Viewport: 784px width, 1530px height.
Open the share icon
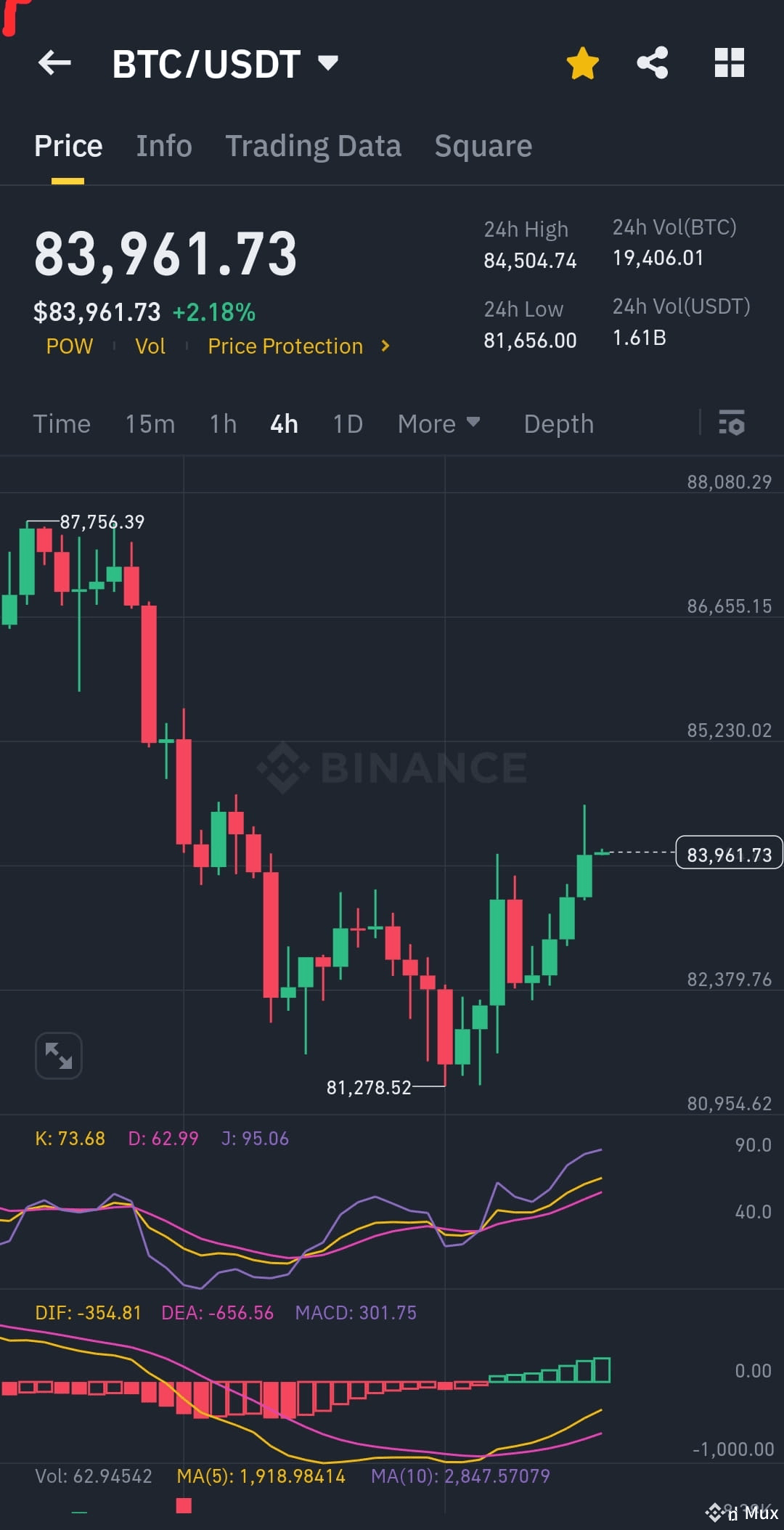(652, 63)
